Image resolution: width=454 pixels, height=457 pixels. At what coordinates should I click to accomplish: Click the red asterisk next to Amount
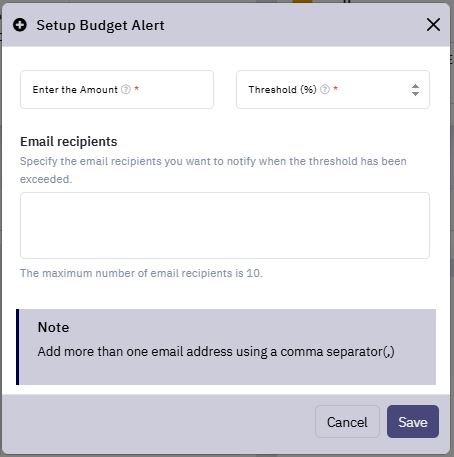click(x=136, y=89)
